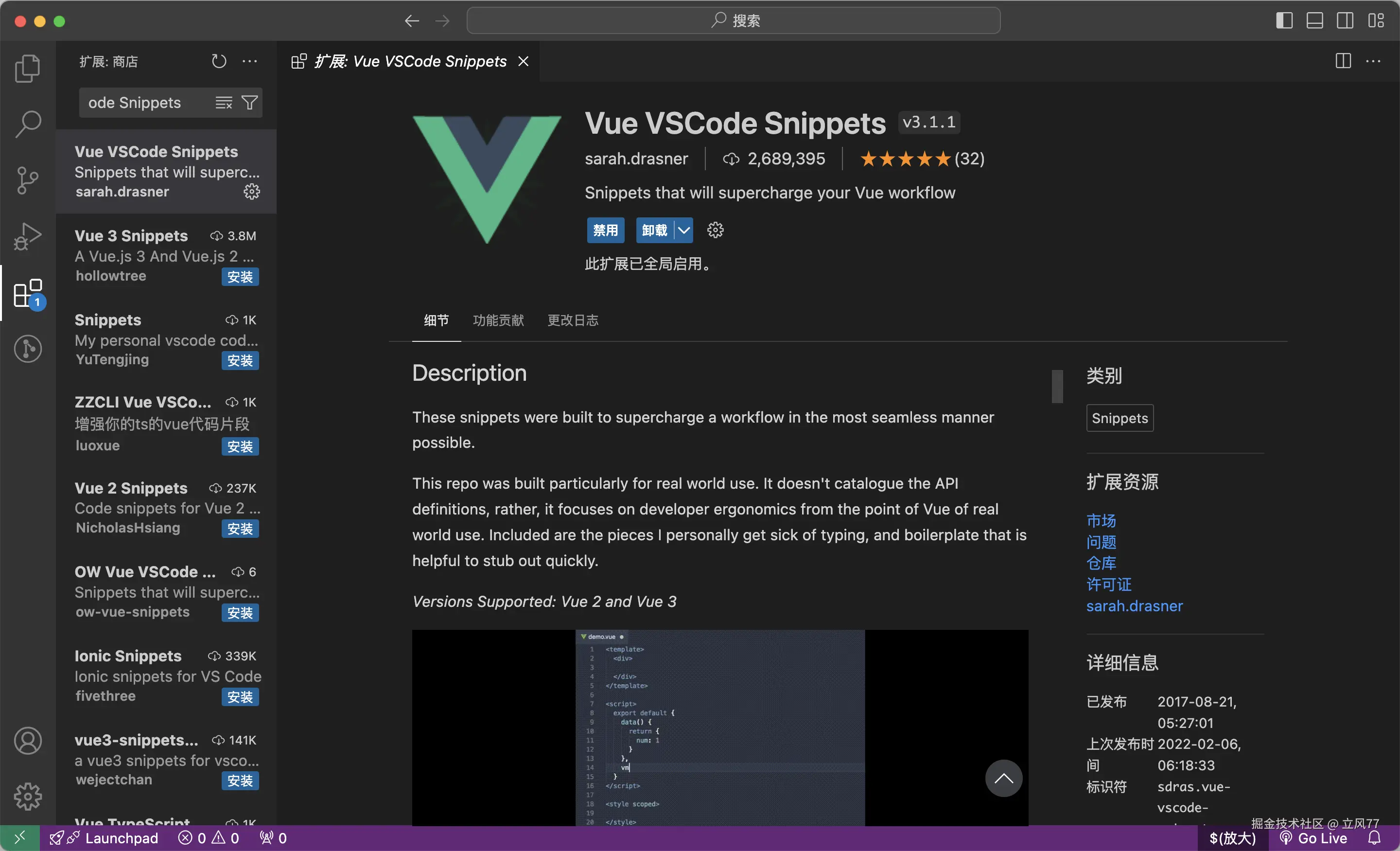Disable the extension with 禁用 button

coord(605,230)
